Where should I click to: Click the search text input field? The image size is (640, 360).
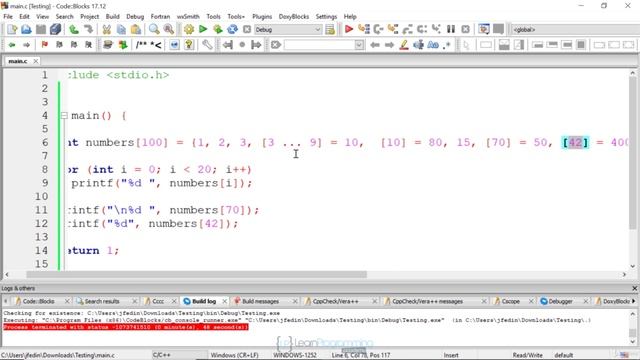pyautogui.click(x=320, y=45)
